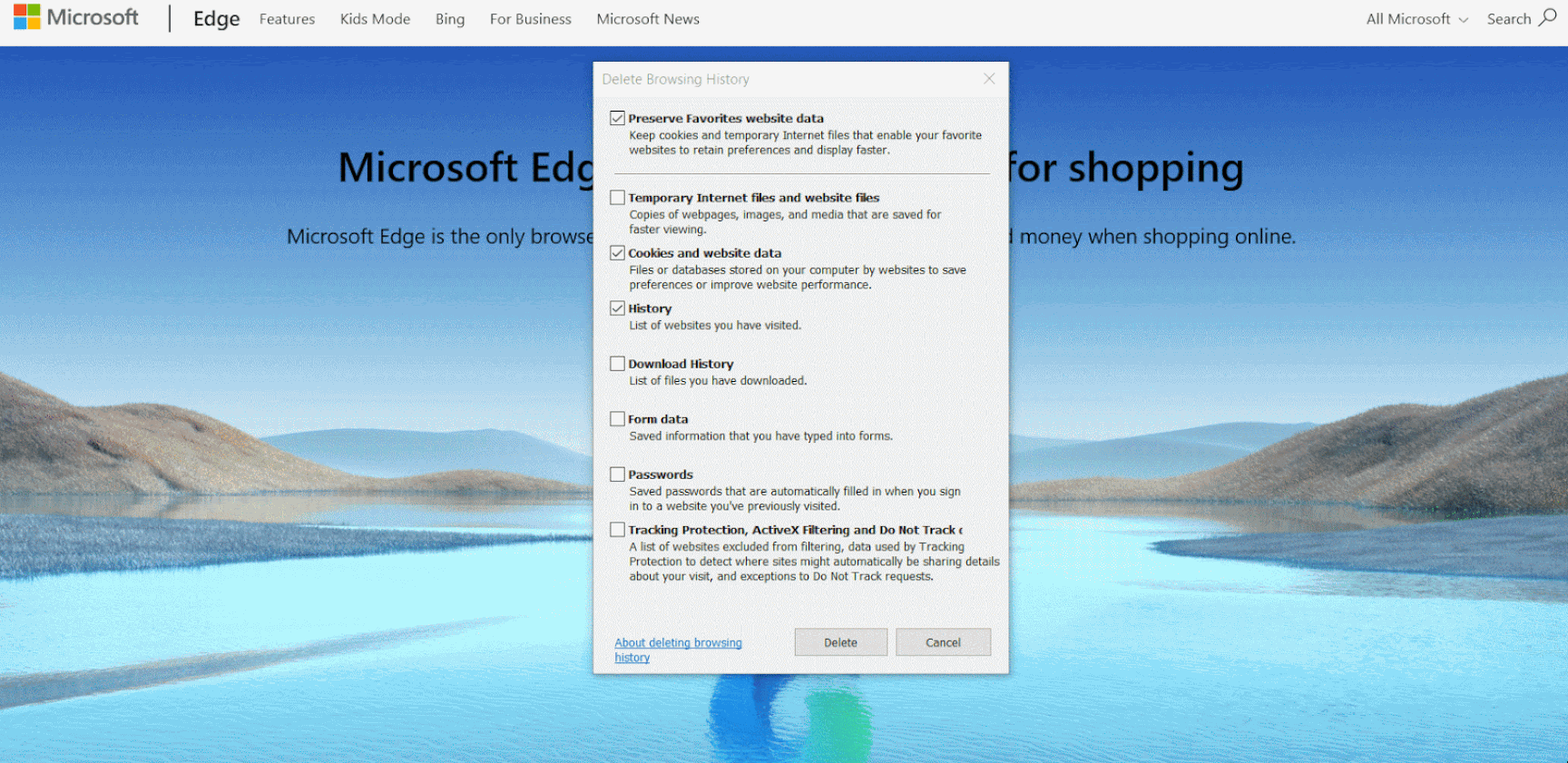Open Kids Mode in navigation
The width and height of the screenshot is (1568, 763).
pyautogui.click(x=375, y=19)
